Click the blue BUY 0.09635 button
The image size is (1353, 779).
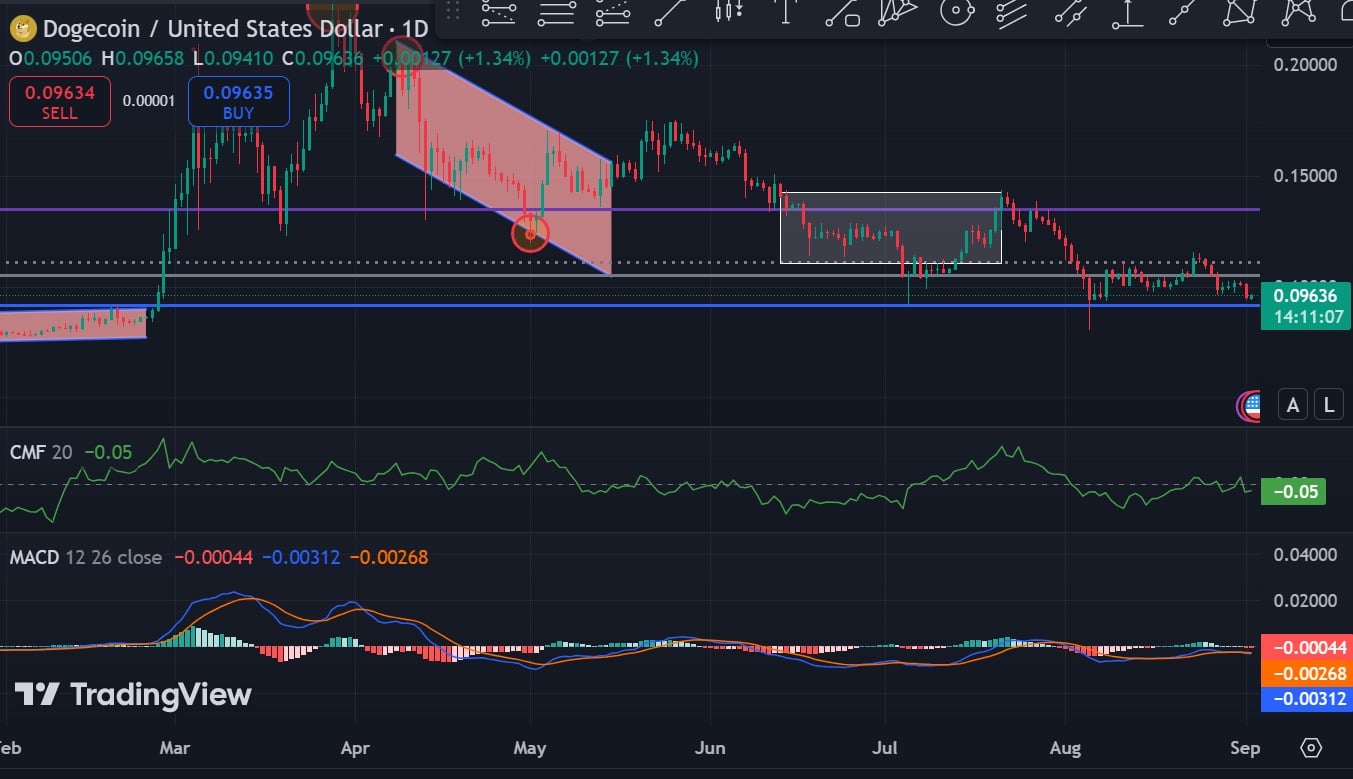pos(239,102)
